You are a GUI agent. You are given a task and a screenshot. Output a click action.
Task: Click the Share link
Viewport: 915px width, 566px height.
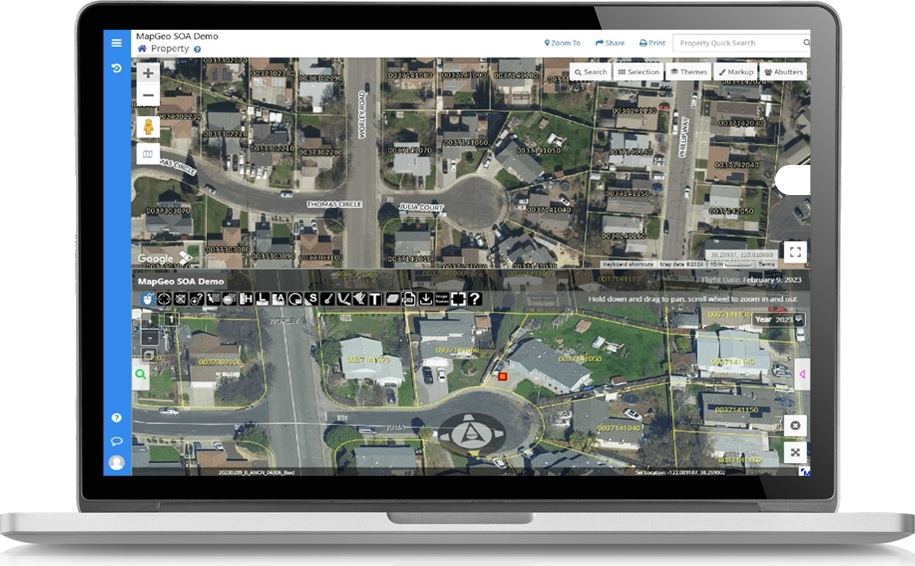[x=610, y=43]
